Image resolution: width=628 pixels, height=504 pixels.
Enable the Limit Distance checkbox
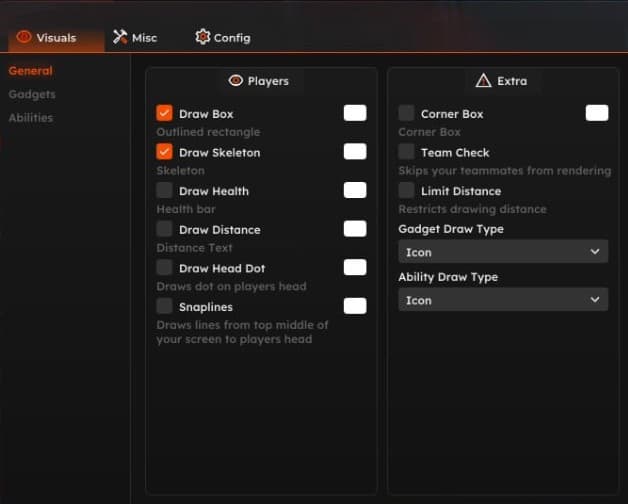click(407, 190)
